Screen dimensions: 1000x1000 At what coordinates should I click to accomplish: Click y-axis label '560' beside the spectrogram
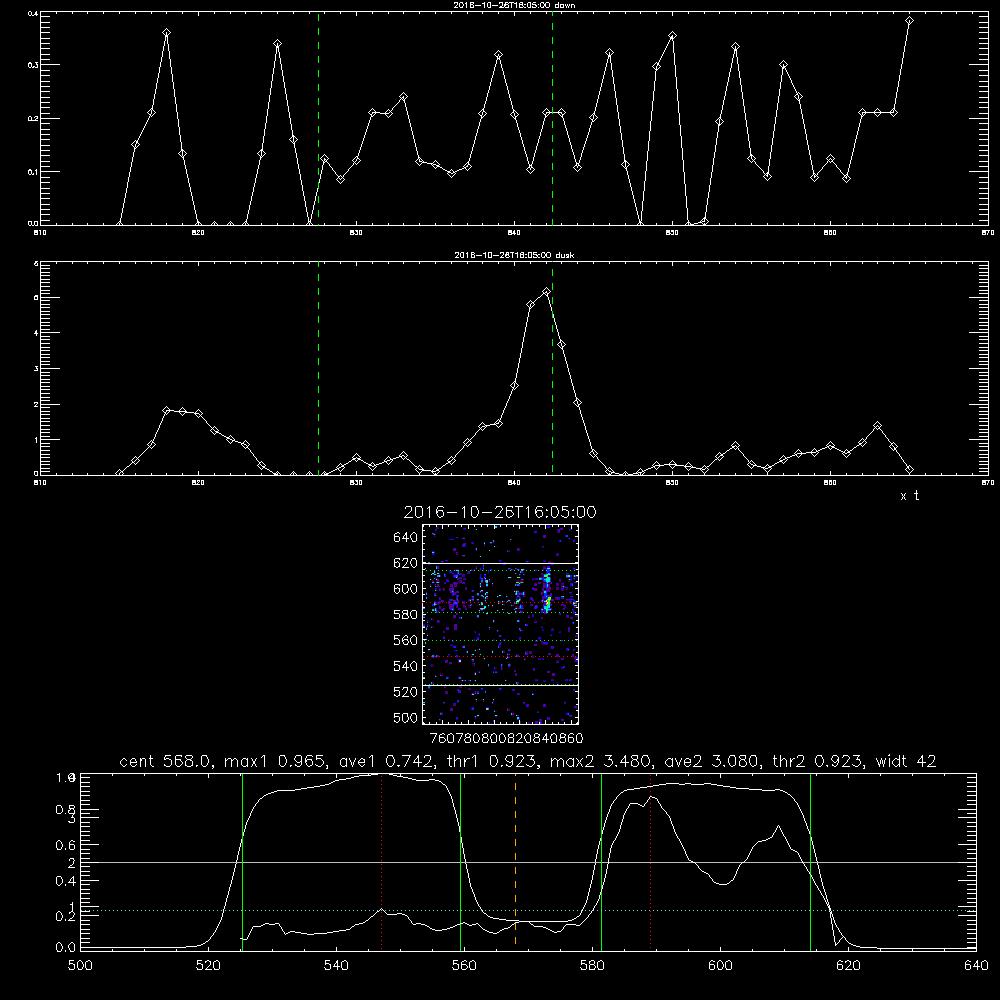tap(406, 640)
